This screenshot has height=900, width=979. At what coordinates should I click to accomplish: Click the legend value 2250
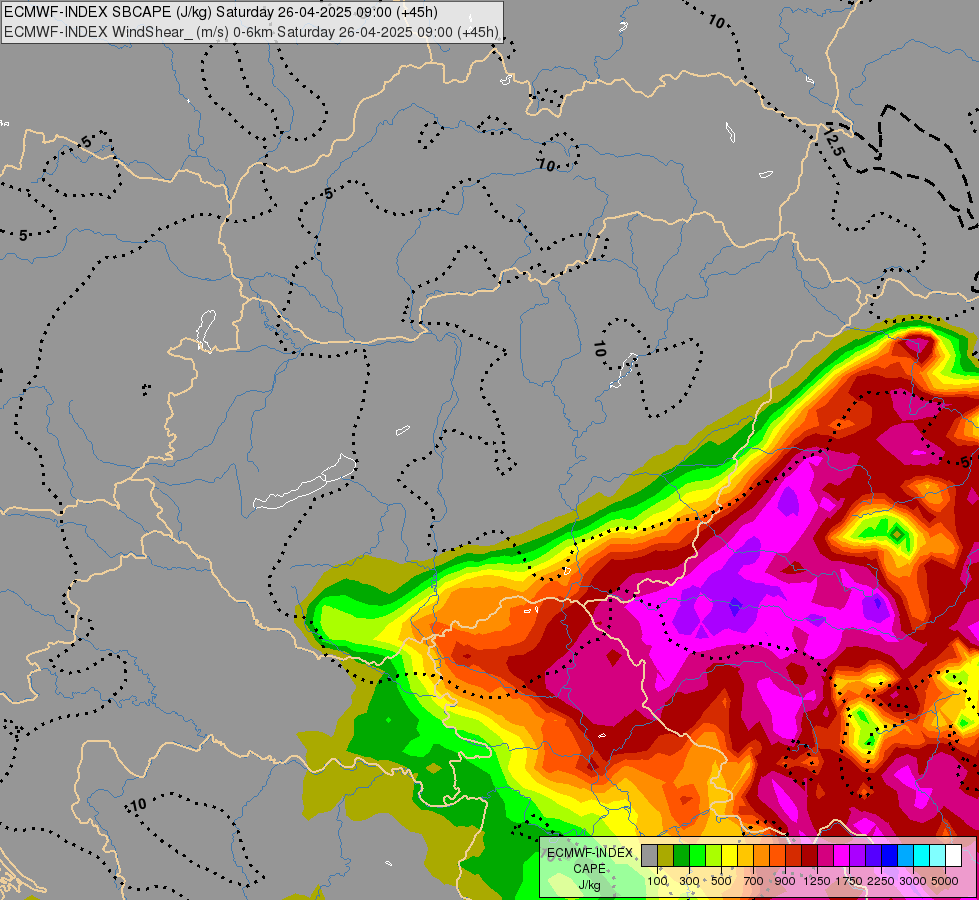coord(881,881)
